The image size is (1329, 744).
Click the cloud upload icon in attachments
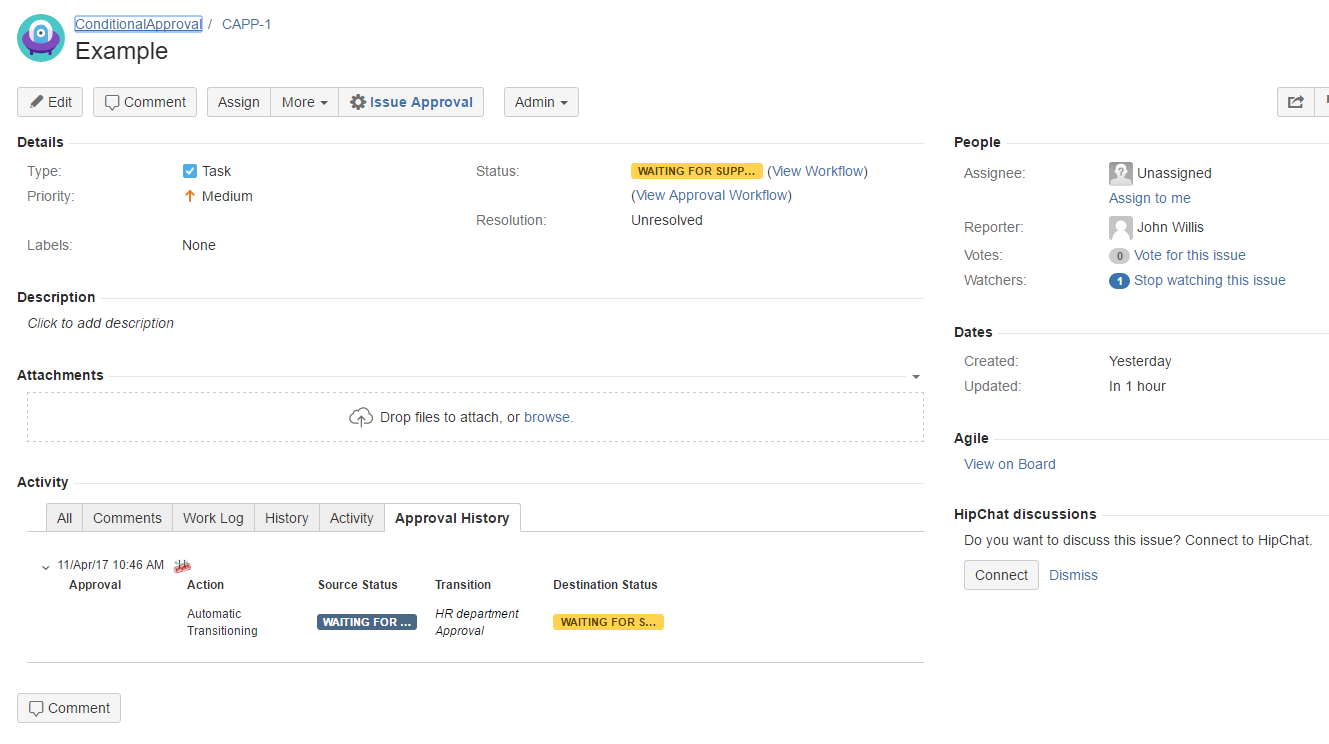click(x=361, y=417)
